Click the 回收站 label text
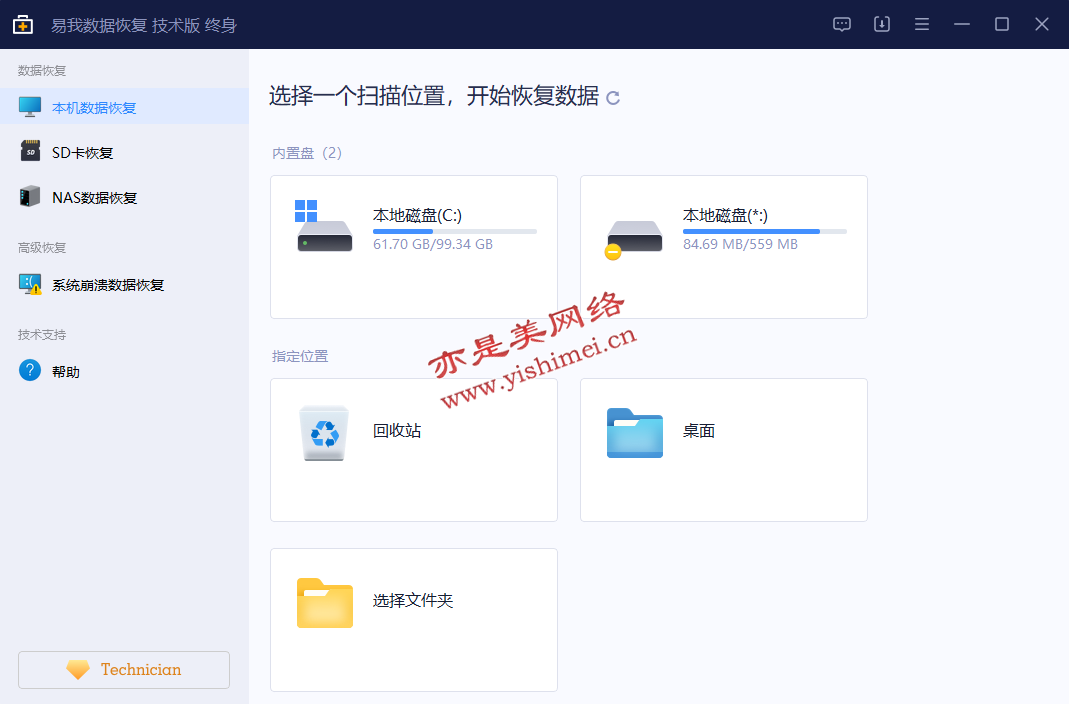This screenshot has height=704, width=1069. tap(397, 431)
